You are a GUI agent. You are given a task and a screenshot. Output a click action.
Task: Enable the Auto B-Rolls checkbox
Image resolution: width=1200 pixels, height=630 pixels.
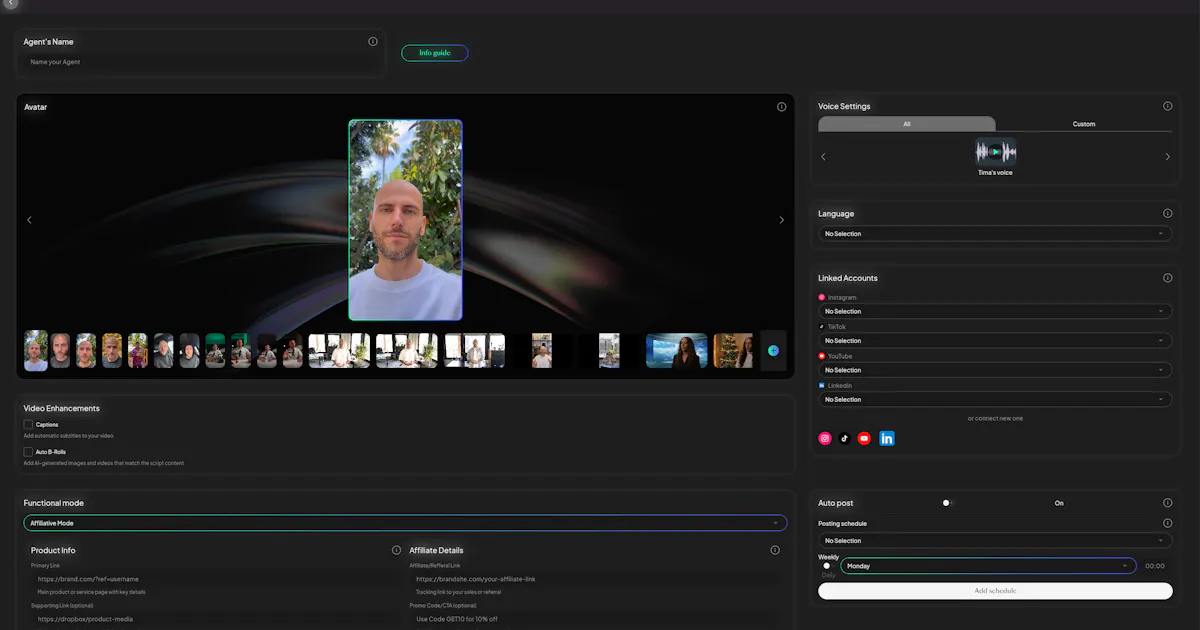[29, 452]
